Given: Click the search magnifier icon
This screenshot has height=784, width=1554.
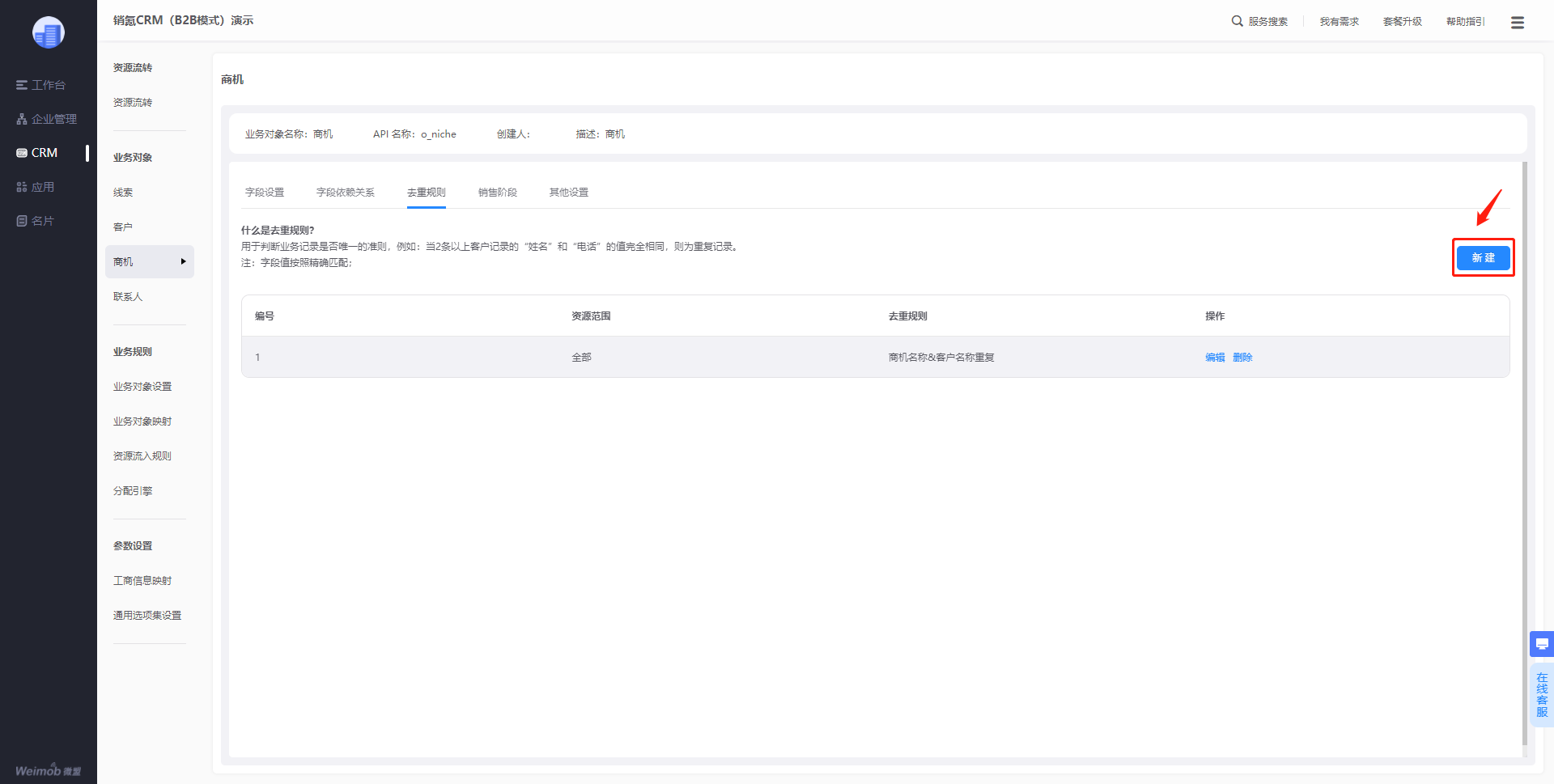Looking at the screenshot, I should pos(1238,21).
